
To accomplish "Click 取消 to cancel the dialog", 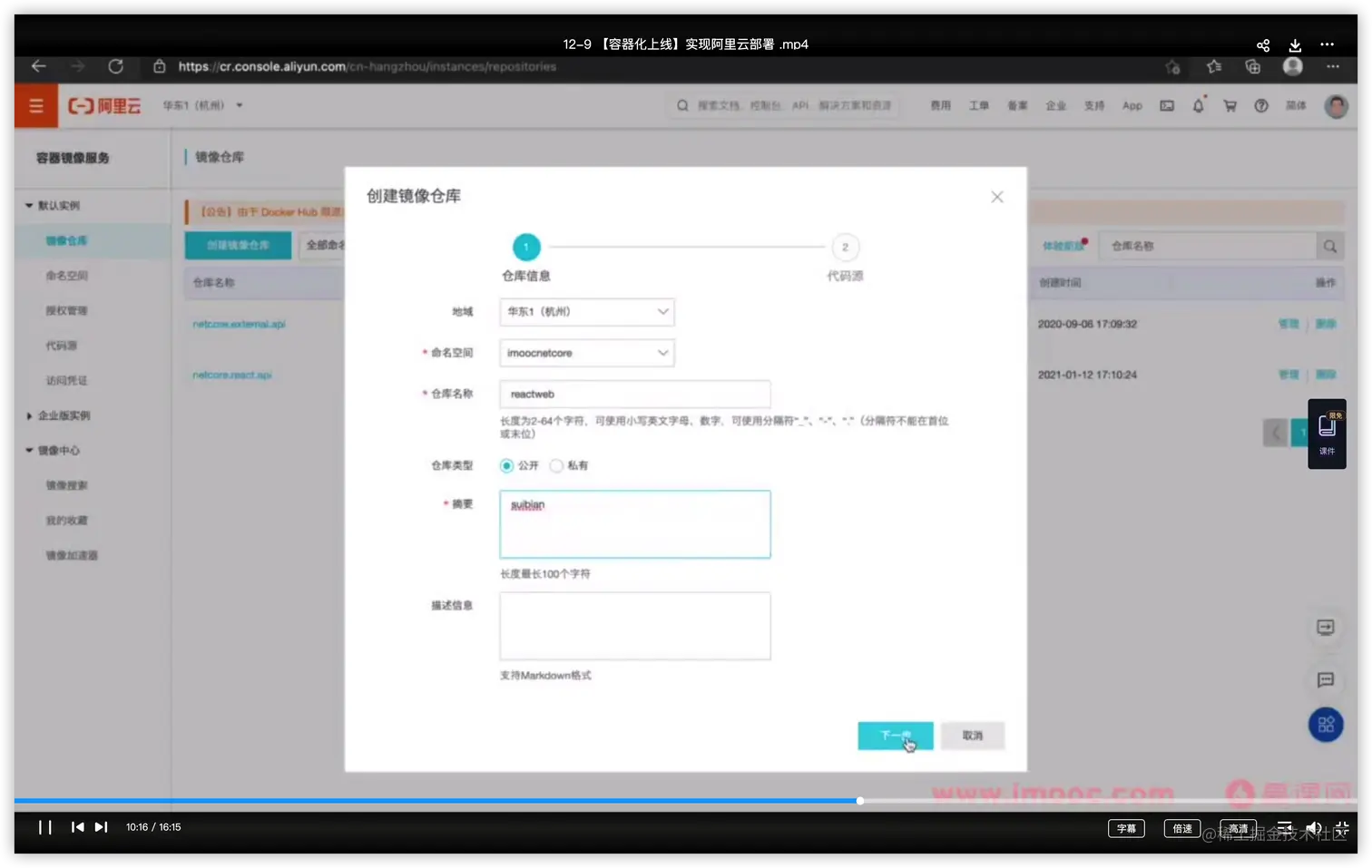I will point(973,736).
